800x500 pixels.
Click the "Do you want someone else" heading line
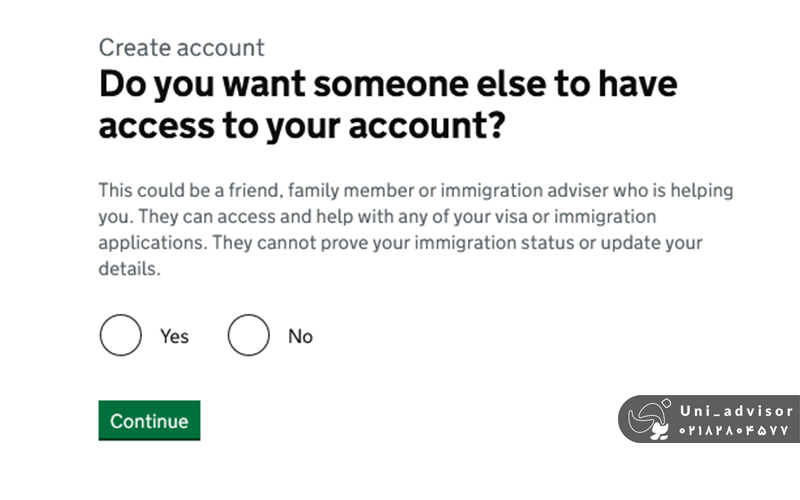[387, 84]
